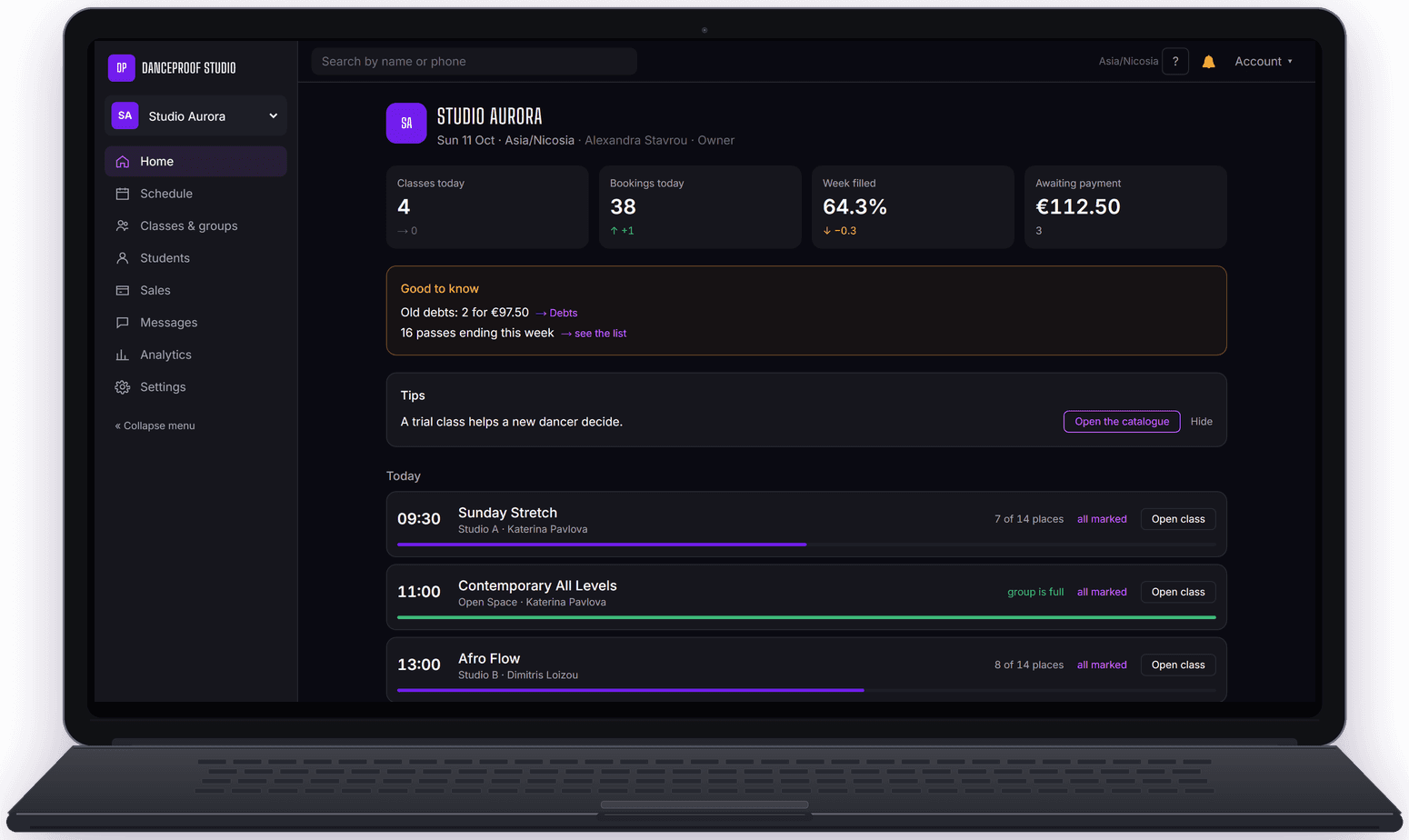Click the Bookings today value 38
The image size is (1409, 840).
[x=623, y=207]
